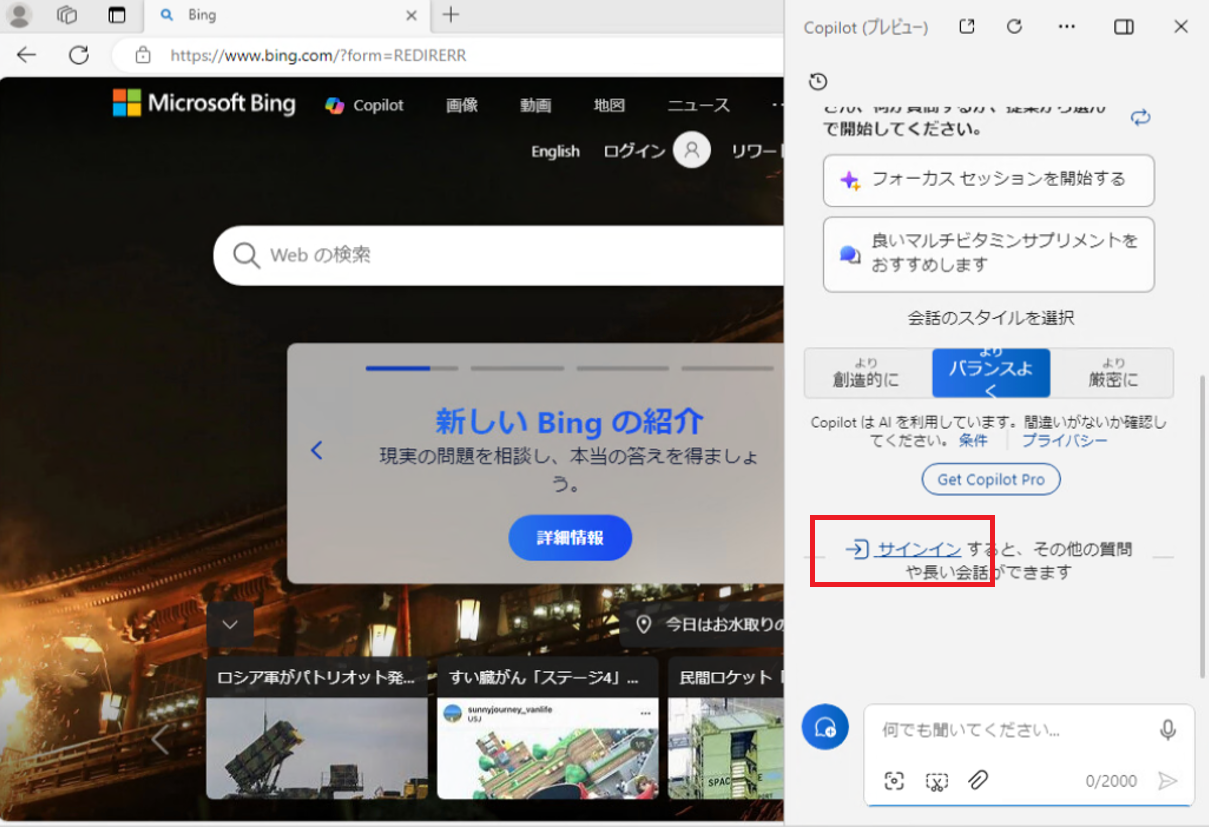Open the 民間ロケット news card
The width and height of the screenshot is (1209, 827).
click(x=726, y=727)
